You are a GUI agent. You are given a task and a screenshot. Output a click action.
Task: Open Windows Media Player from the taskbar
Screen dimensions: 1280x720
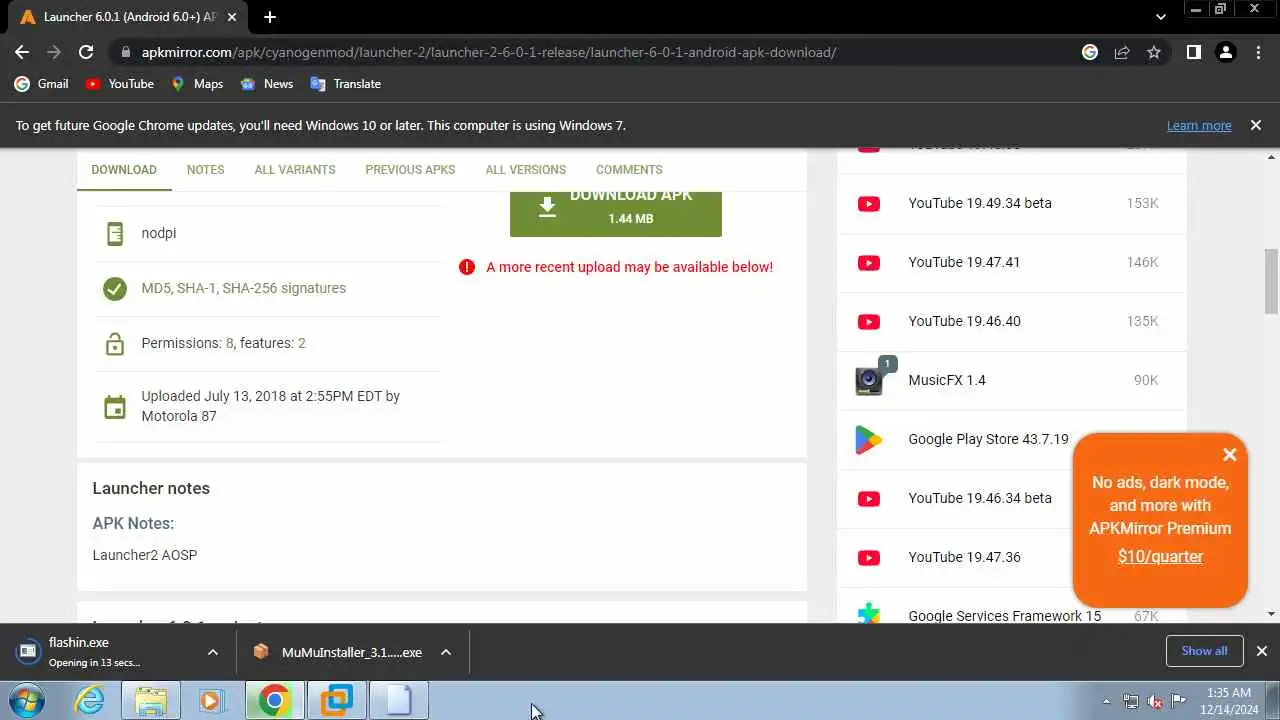click(211, 700)
